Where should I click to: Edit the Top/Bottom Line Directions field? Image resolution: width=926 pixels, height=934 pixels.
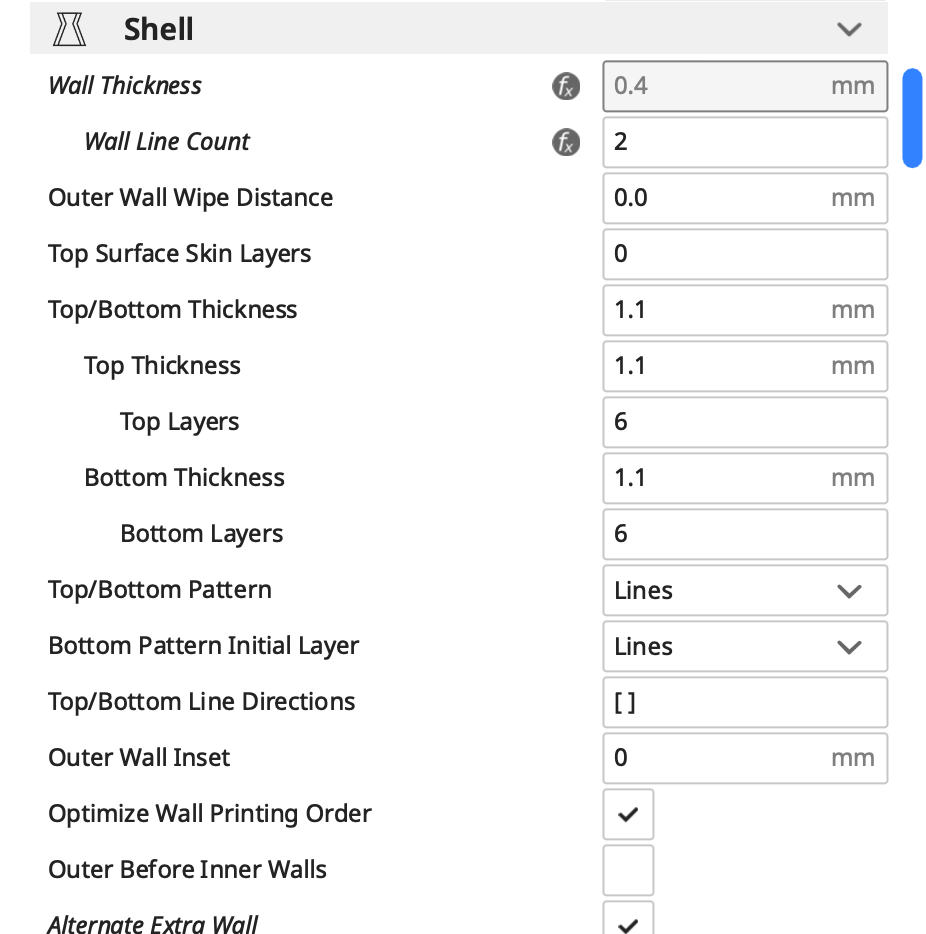point(745,702)
